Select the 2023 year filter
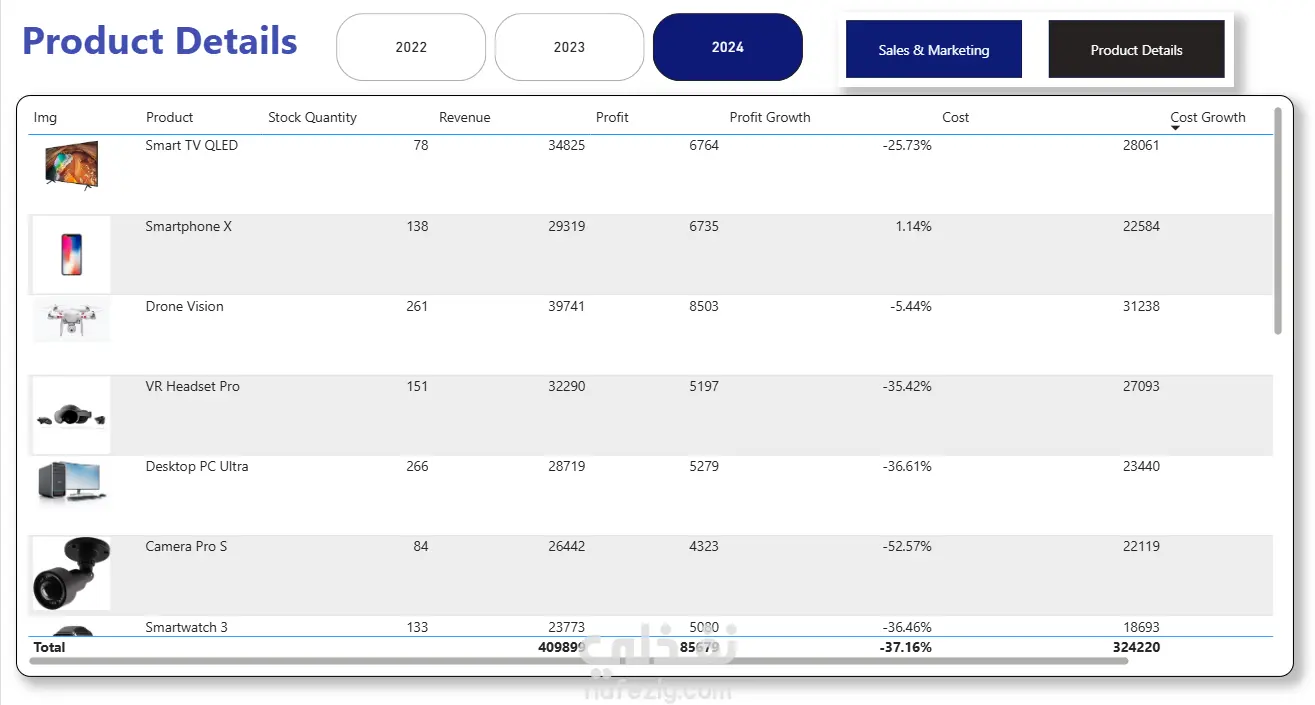 point(569,47)
